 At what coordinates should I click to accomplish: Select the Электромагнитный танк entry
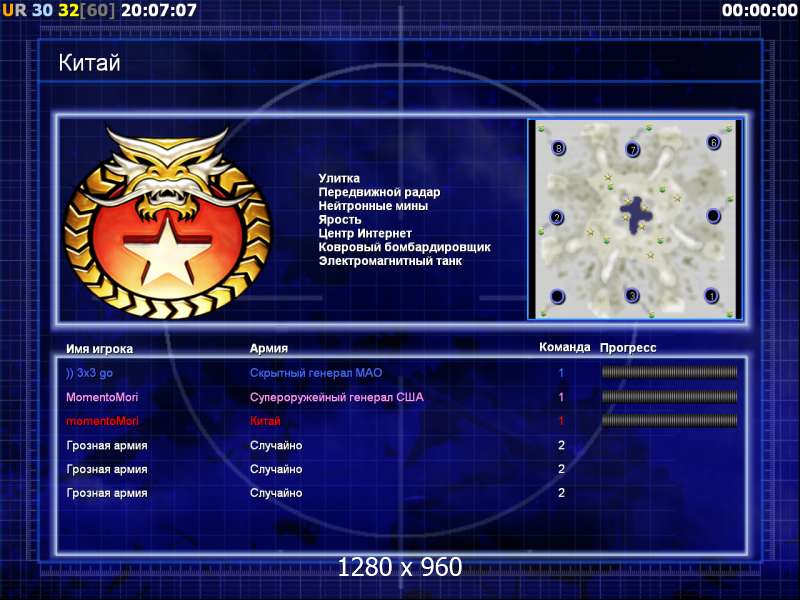tap(390, 261)
